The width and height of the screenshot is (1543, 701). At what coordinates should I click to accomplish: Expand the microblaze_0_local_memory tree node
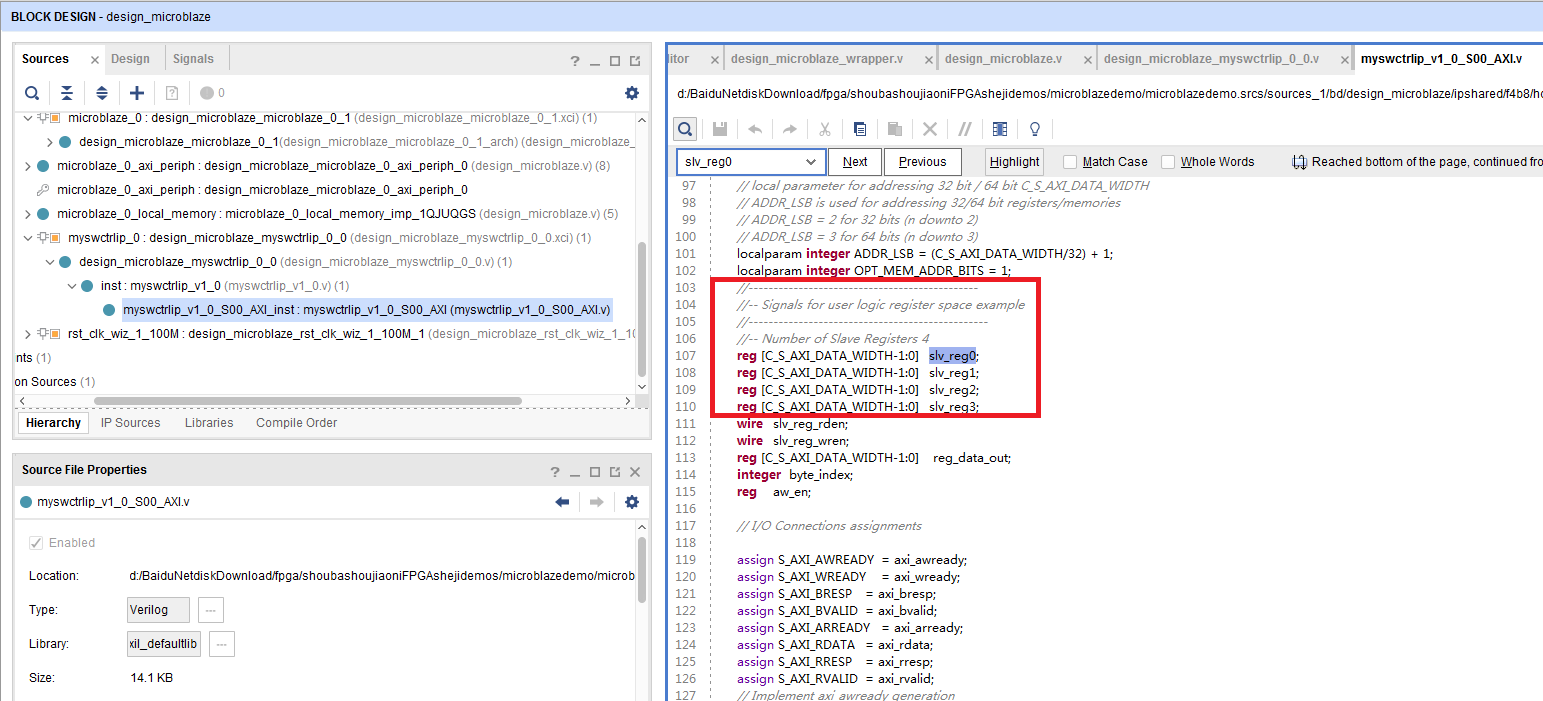click(x=28, y=214)
